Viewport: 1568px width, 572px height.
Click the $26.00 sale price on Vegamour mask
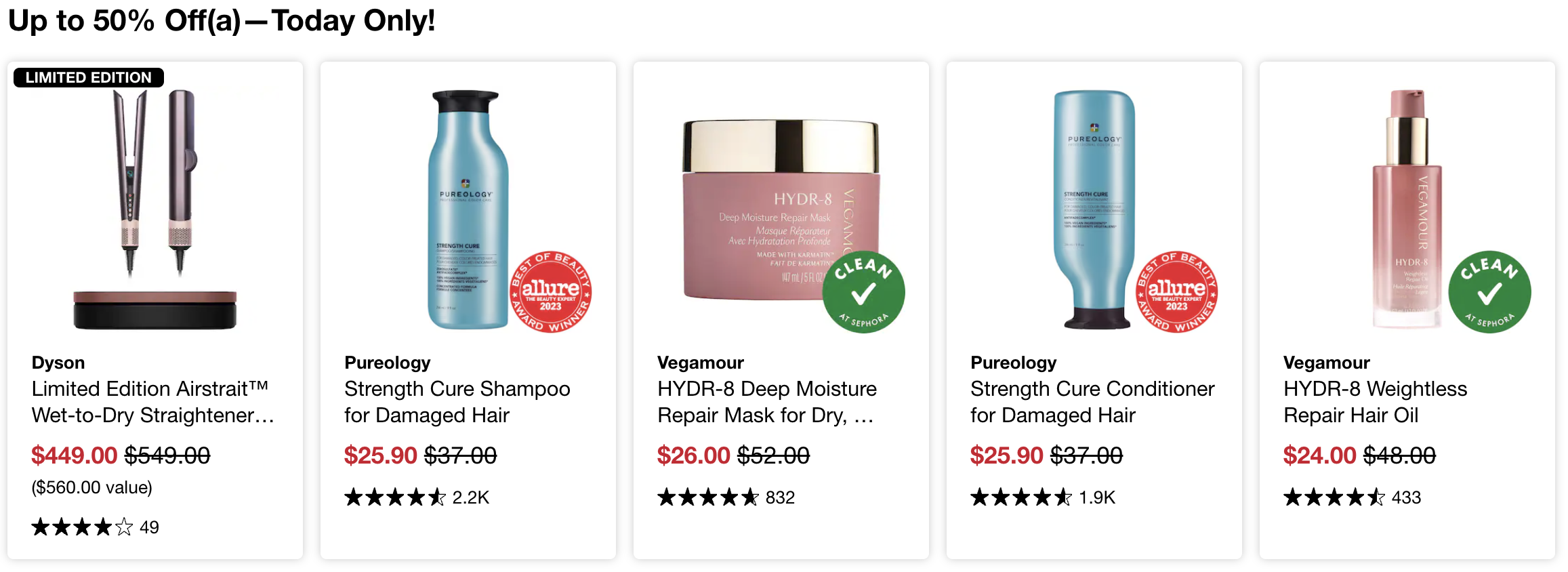tap(694, 455)
